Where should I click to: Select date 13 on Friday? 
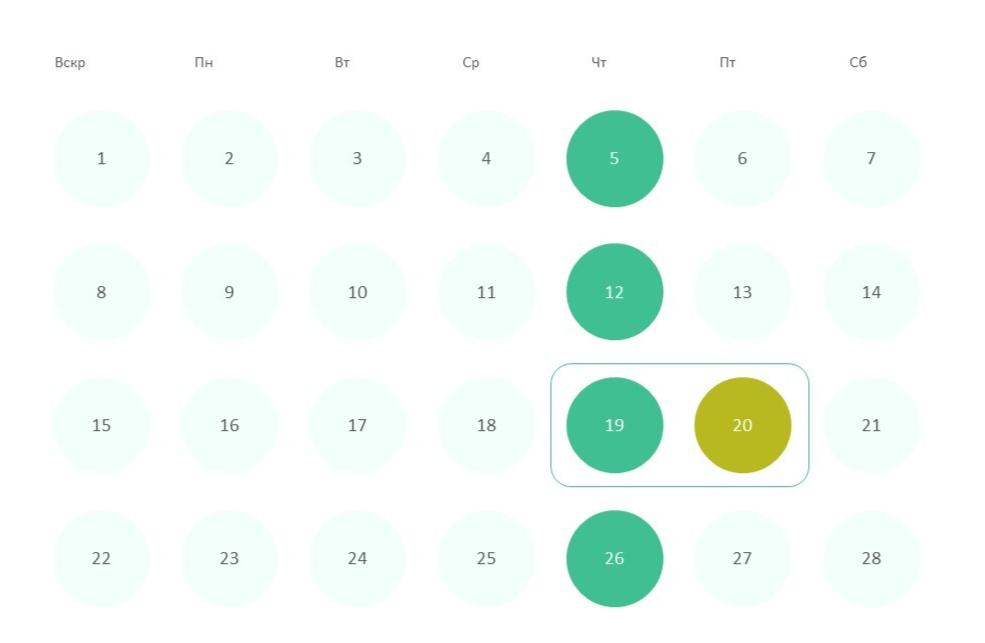pyautogui.click(x=743, y=292)
